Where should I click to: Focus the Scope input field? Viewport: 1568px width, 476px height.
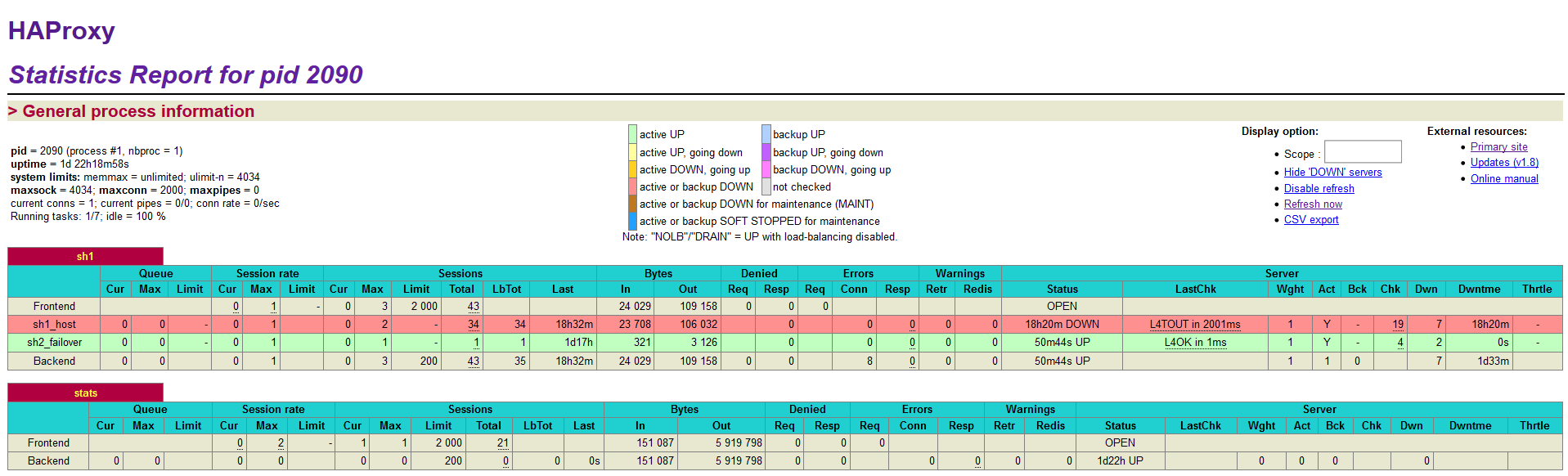1363,152
